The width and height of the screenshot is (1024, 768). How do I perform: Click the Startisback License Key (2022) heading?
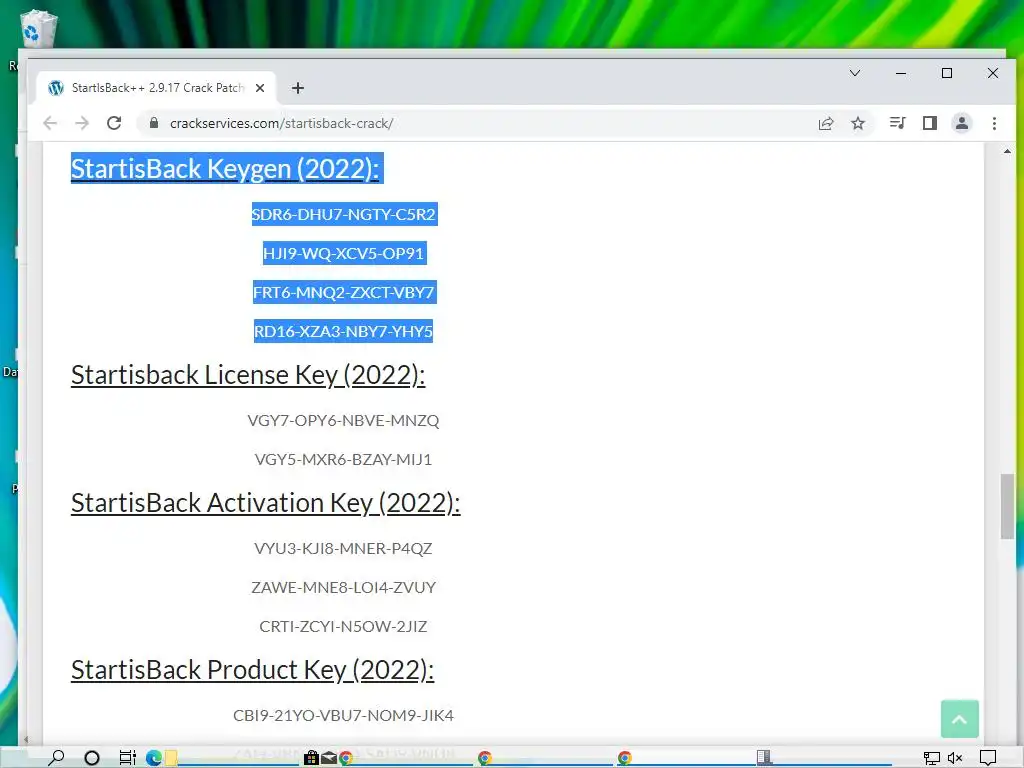click(x=248, y=375)
